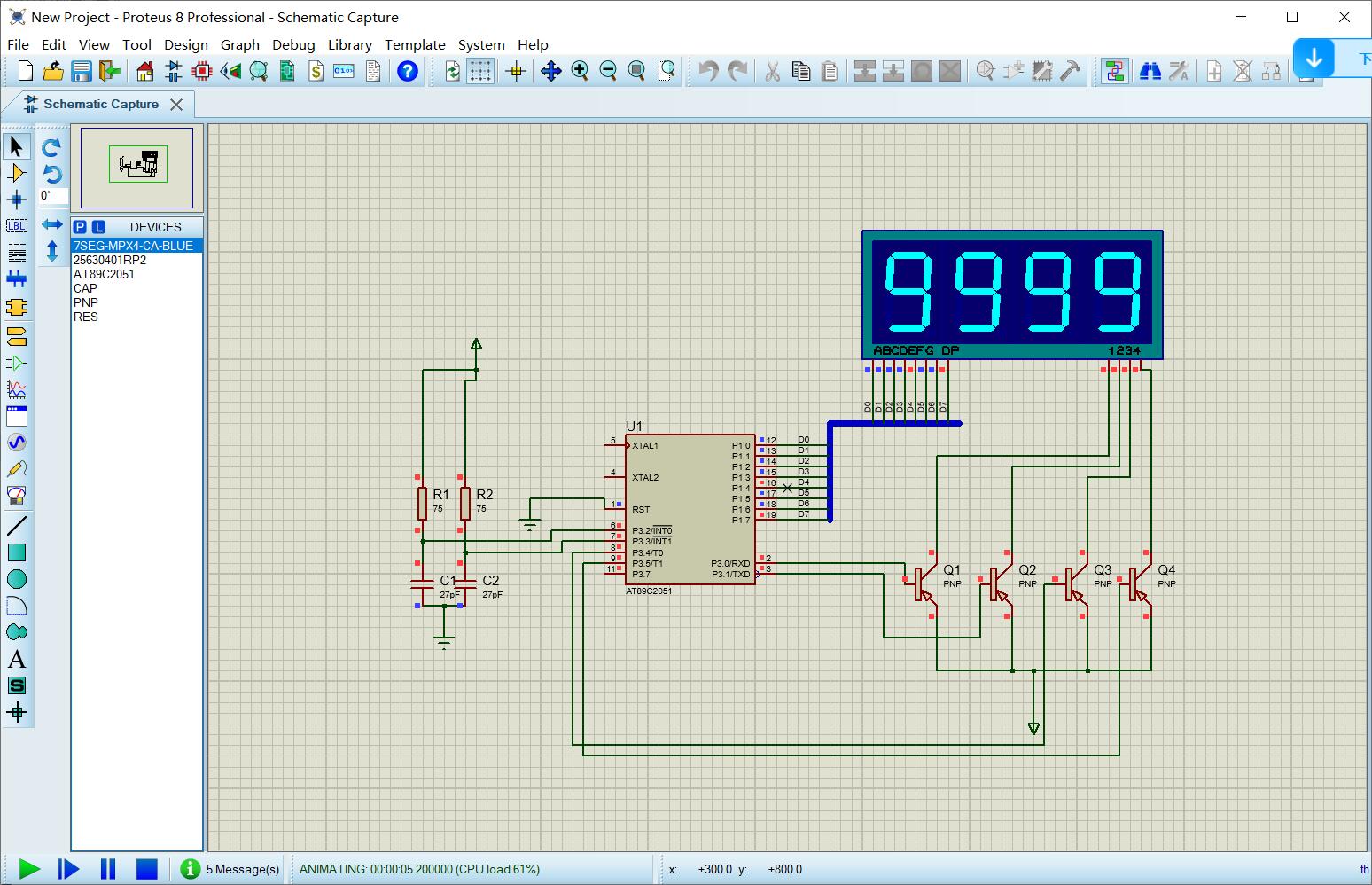The width and height of the screenshot is (1372, 885).
Task: Open the Design menu
Action: coord(186,44)
